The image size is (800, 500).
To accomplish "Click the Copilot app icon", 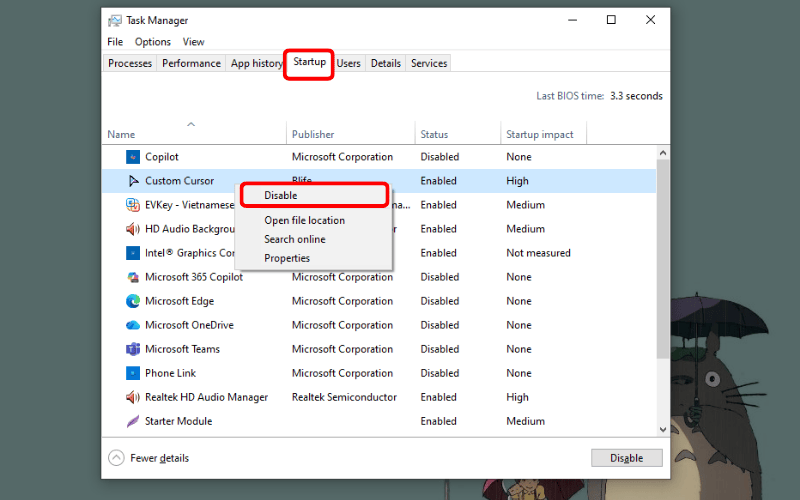I will pyautogui.click(x=133, y=157).
